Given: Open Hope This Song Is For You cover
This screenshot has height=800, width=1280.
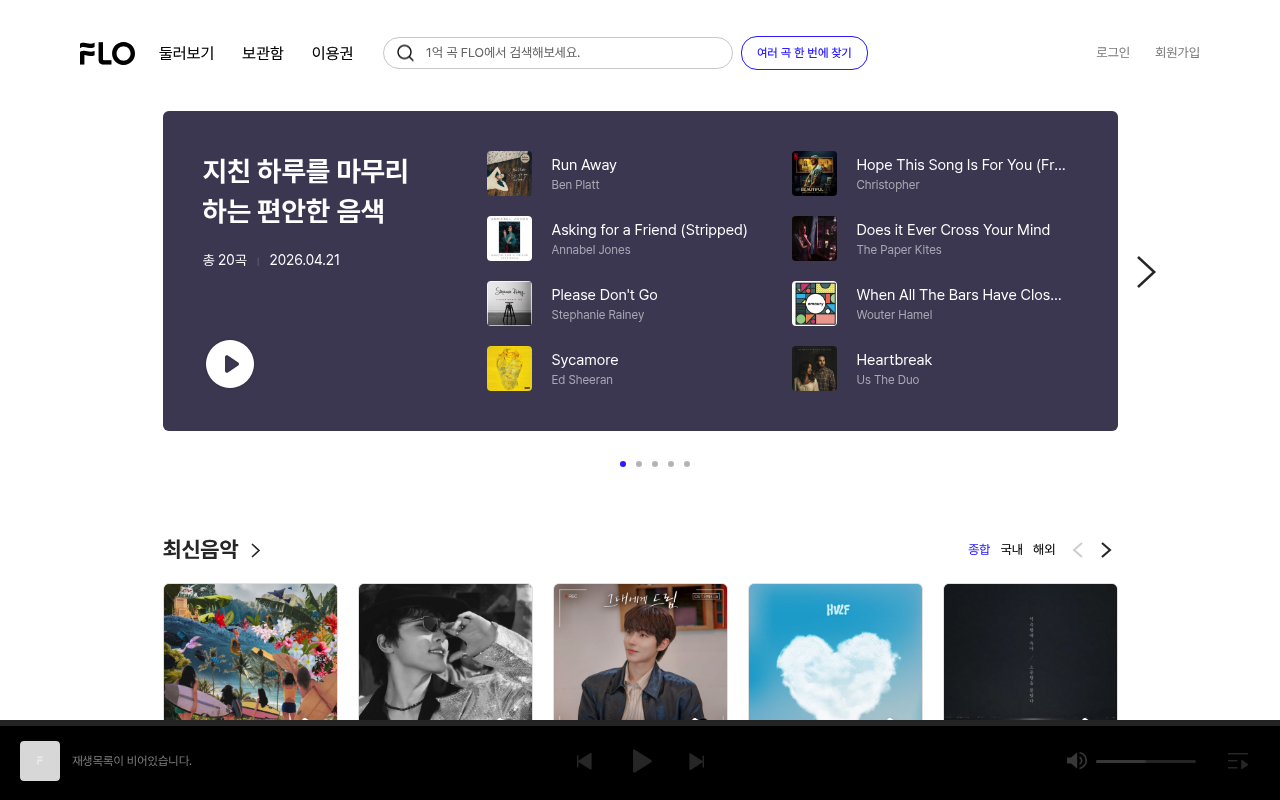Looking at the screenshot, I should coord(814,173).
